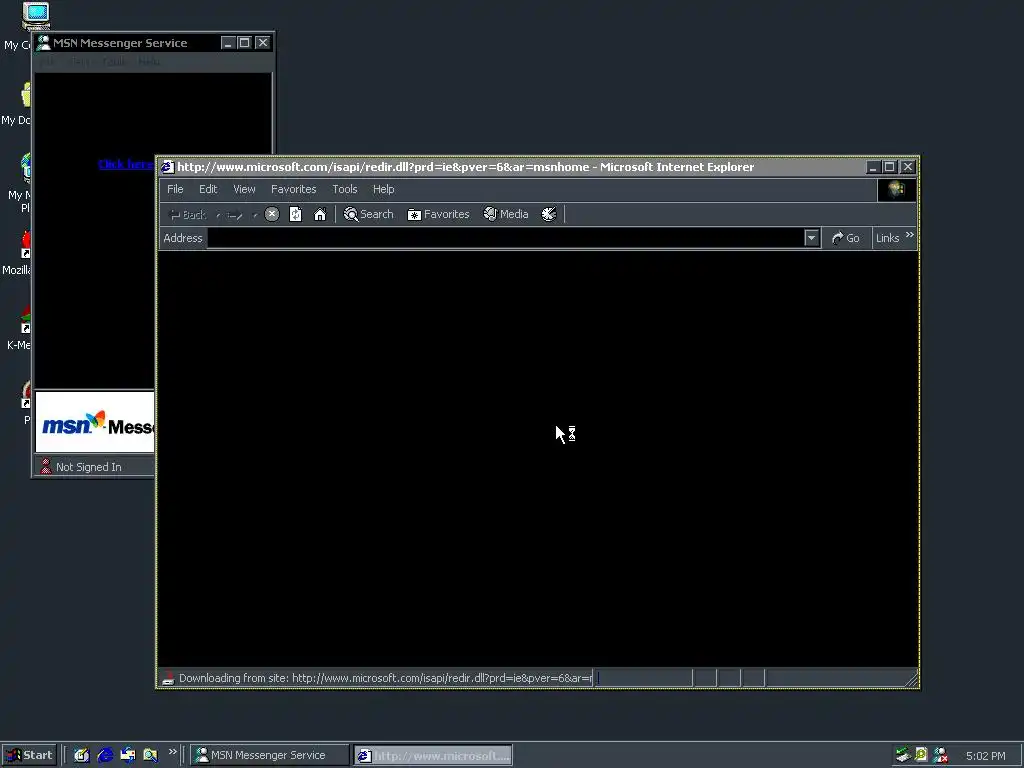The width and height of the screenshot is (1024, 768).
Task: Click the network connection tray icon
Action: pyautogui.click(x=903, y=755)
